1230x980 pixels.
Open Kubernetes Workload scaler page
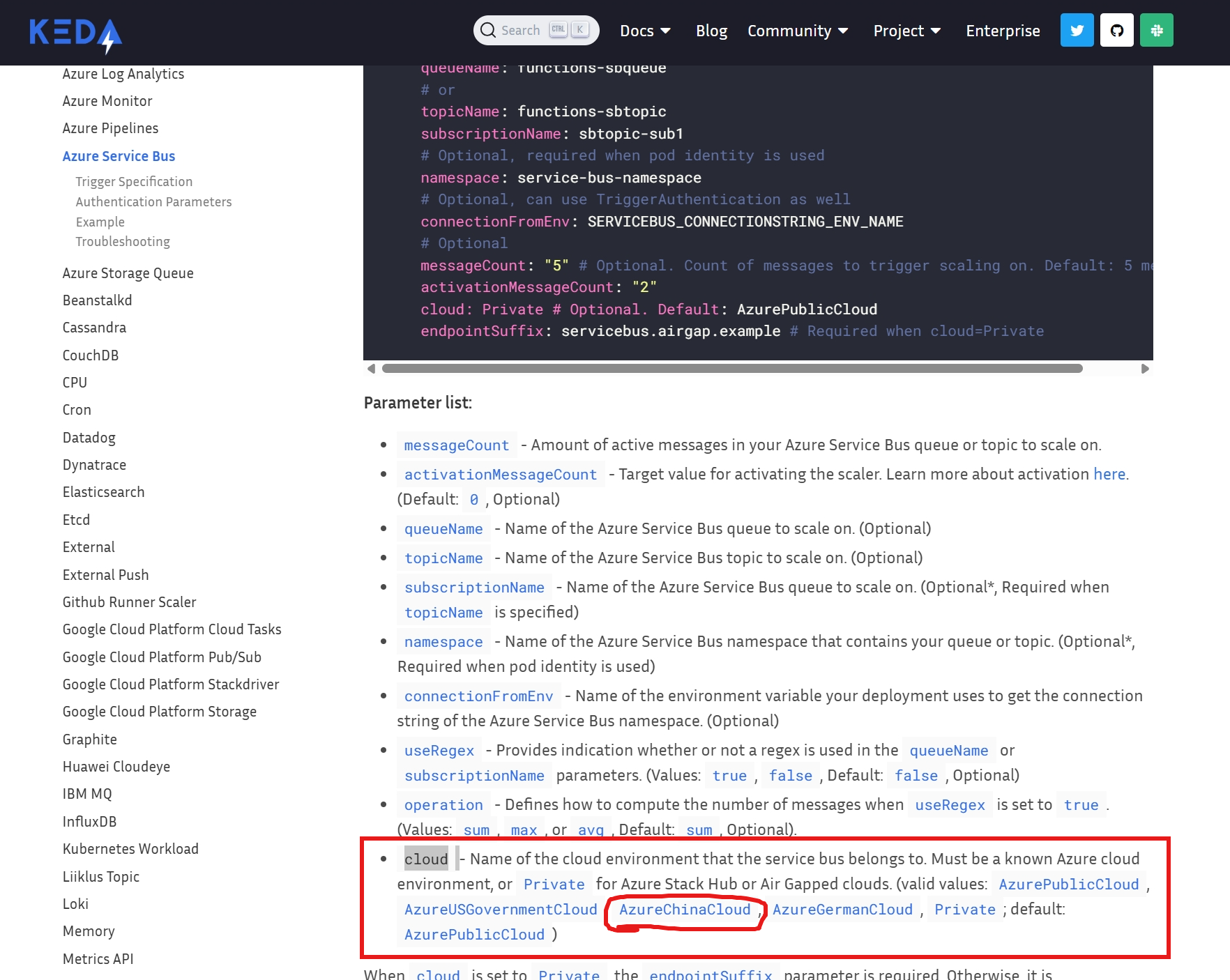point(130,849)
